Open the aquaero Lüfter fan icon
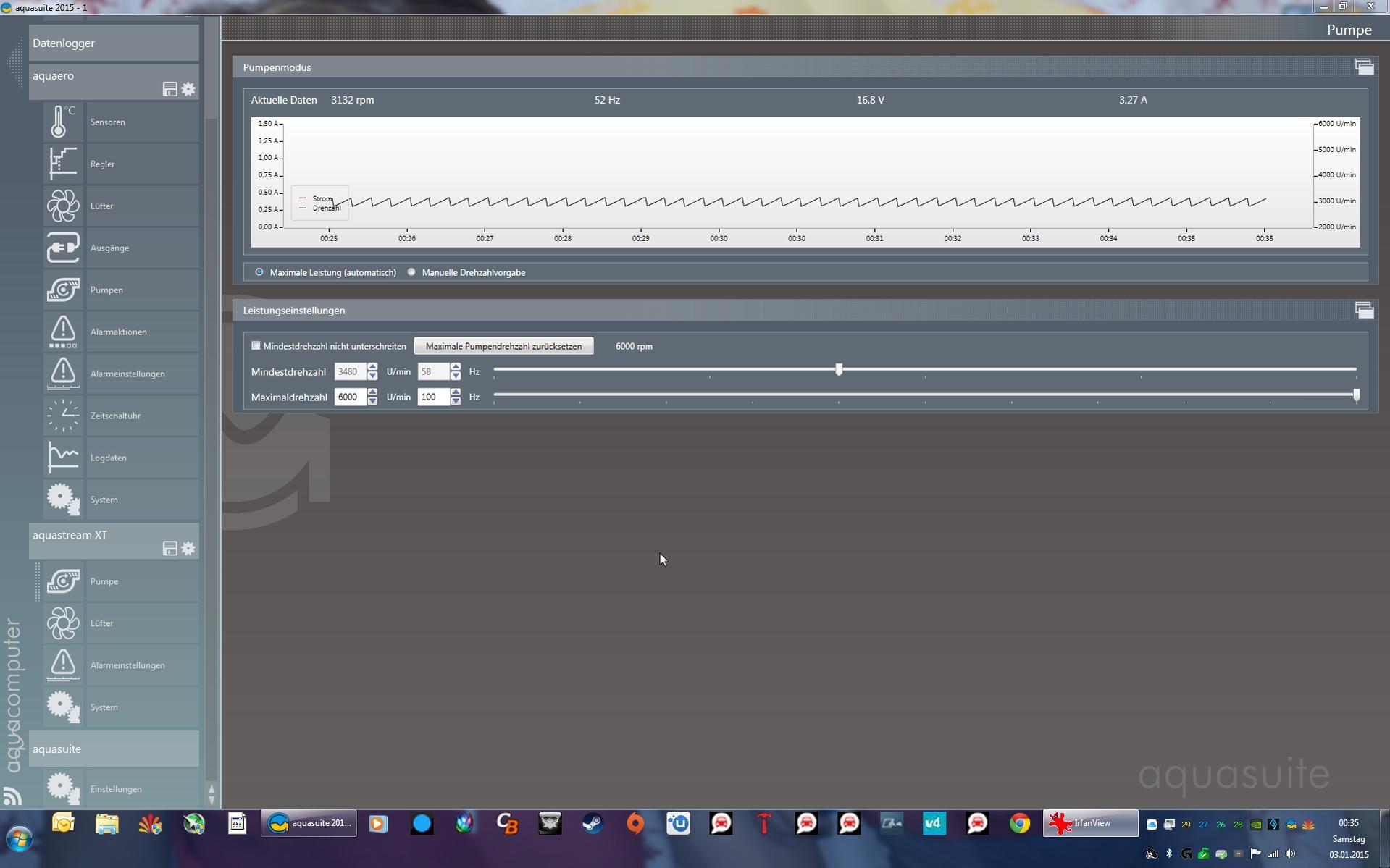The width and height of the screenshot is (1390, 868). 63,206
